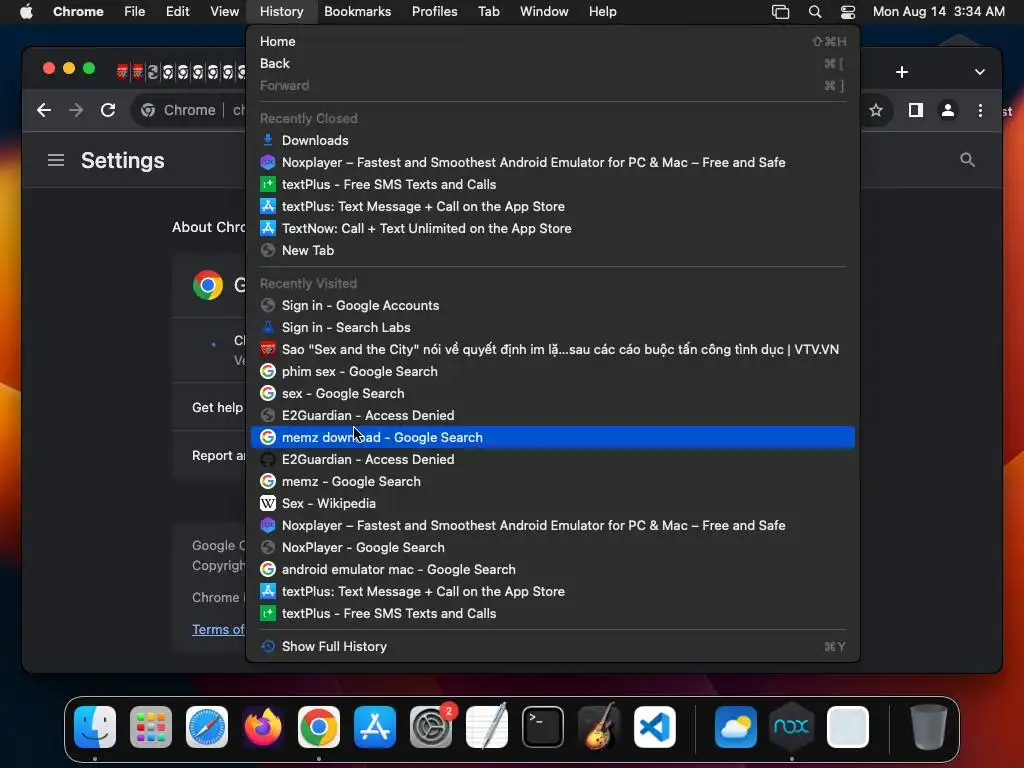Open Spotlight search in menu bar

tap(814, 12)
